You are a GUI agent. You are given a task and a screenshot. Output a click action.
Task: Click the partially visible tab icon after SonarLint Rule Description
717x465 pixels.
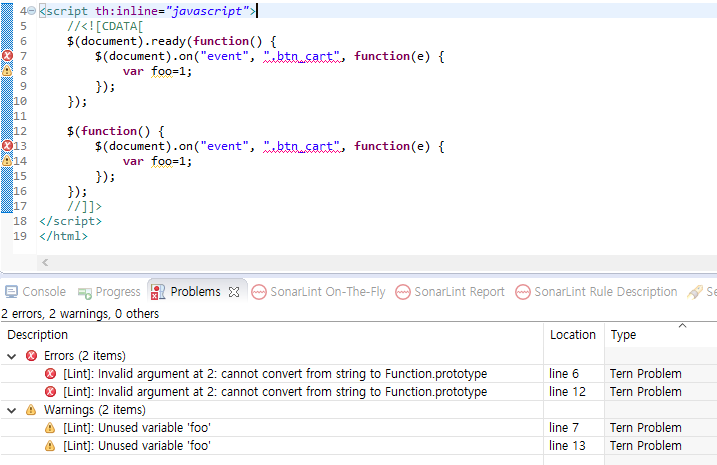695,292
